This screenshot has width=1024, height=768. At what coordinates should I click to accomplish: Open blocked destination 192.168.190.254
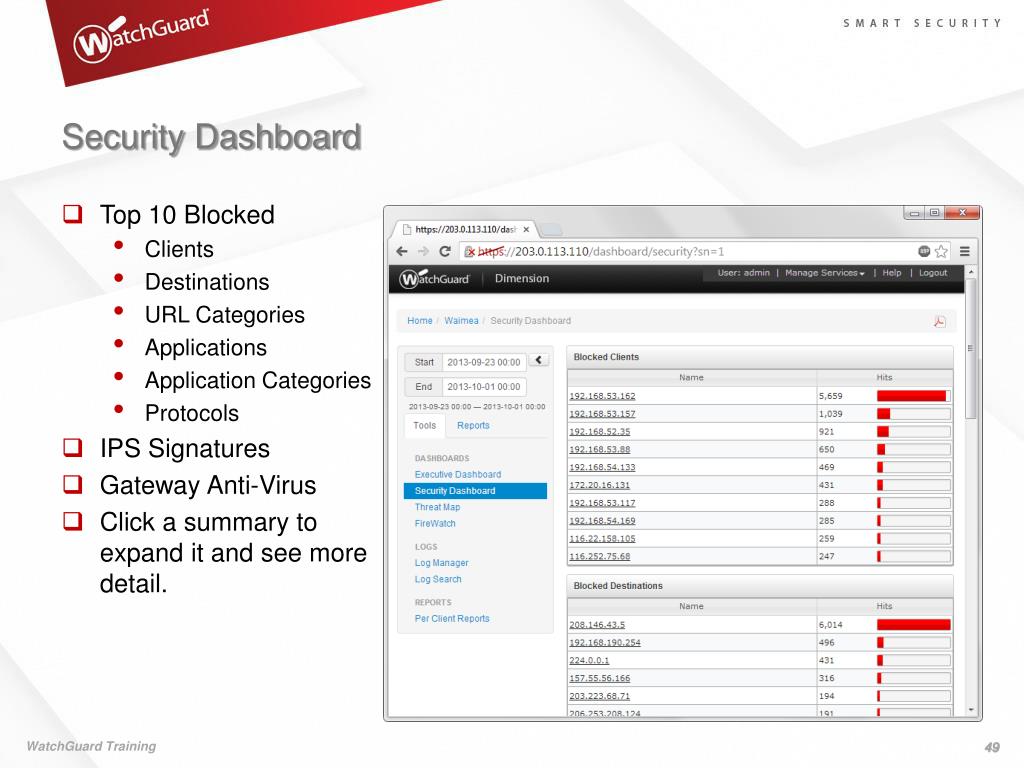(605, 643)
